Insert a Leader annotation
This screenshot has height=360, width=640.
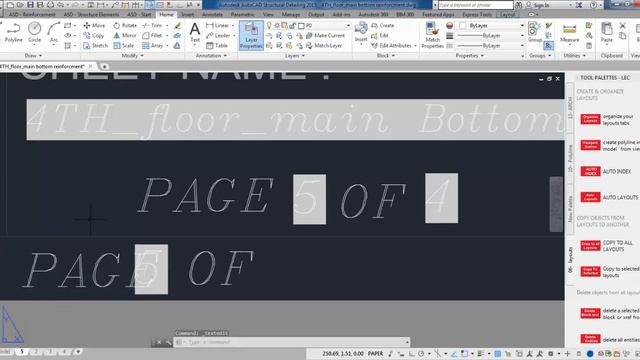(x=218, y=36)
